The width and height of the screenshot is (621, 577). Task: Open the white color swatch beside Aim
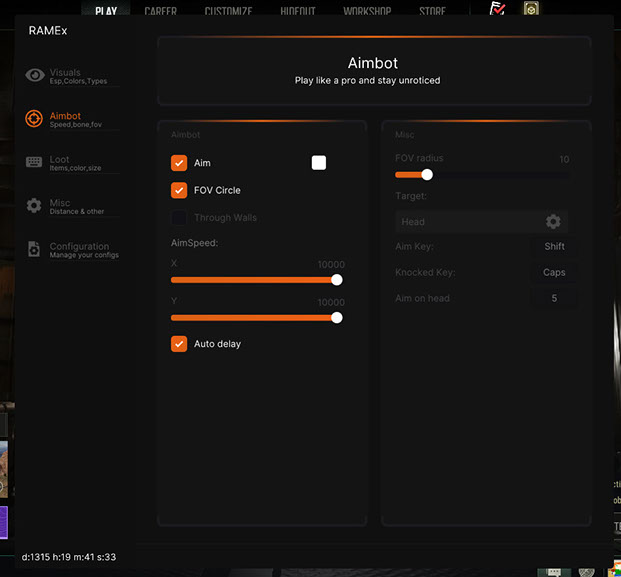click(319, 163)
